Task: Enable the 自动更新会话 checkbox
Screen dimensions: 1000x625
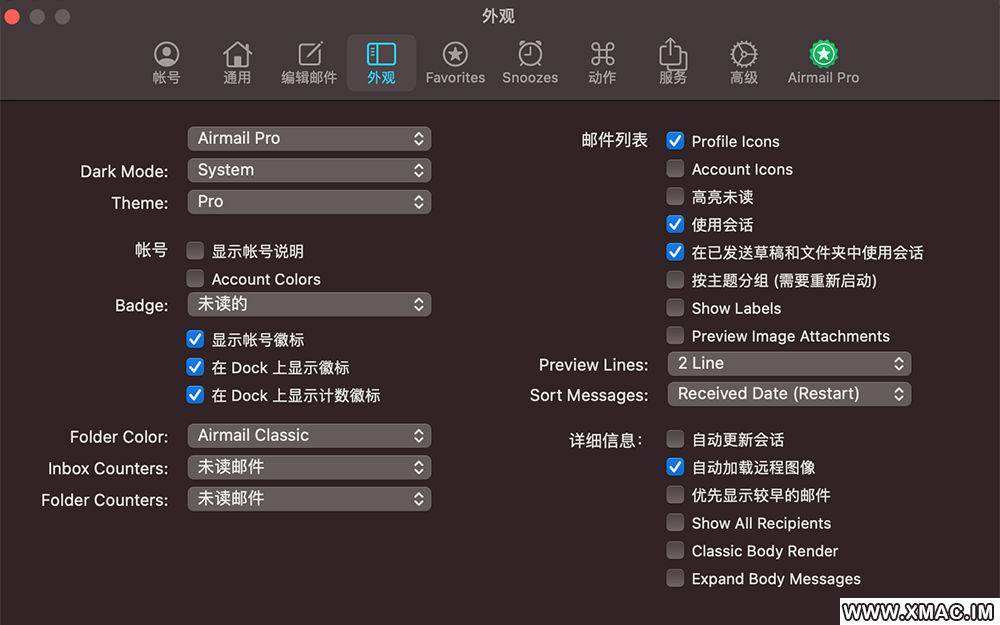Action: click(x=675, y=439)
